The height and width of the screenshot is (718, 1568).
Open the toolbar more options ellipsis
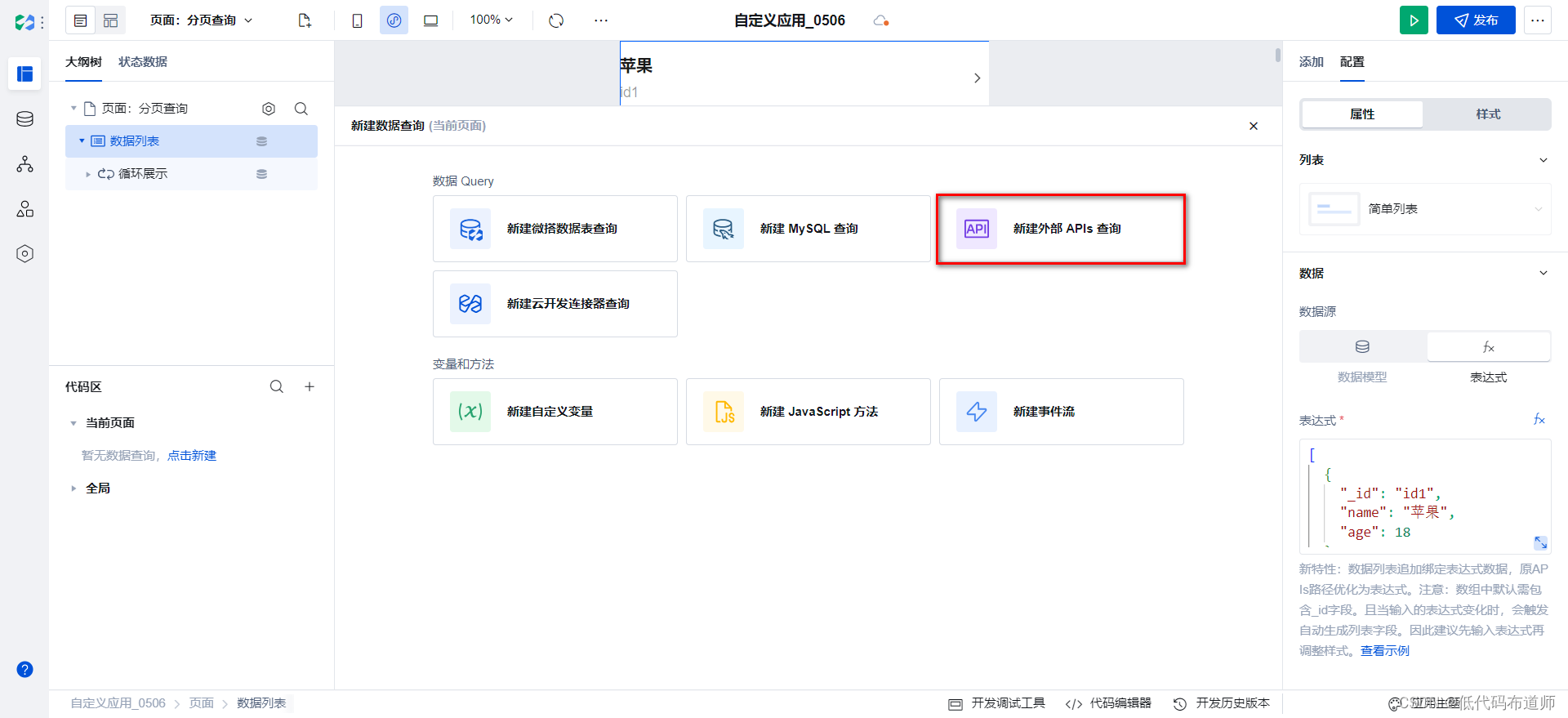(601, 20)
